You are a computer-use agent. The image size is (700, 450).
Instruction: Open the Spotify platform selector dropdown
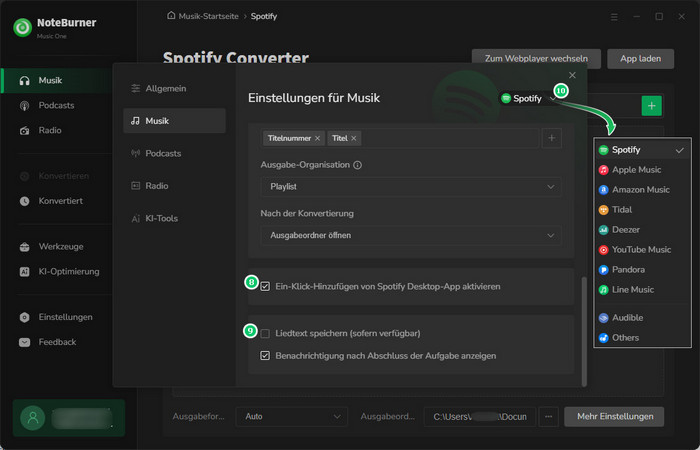tap(529, 98)
